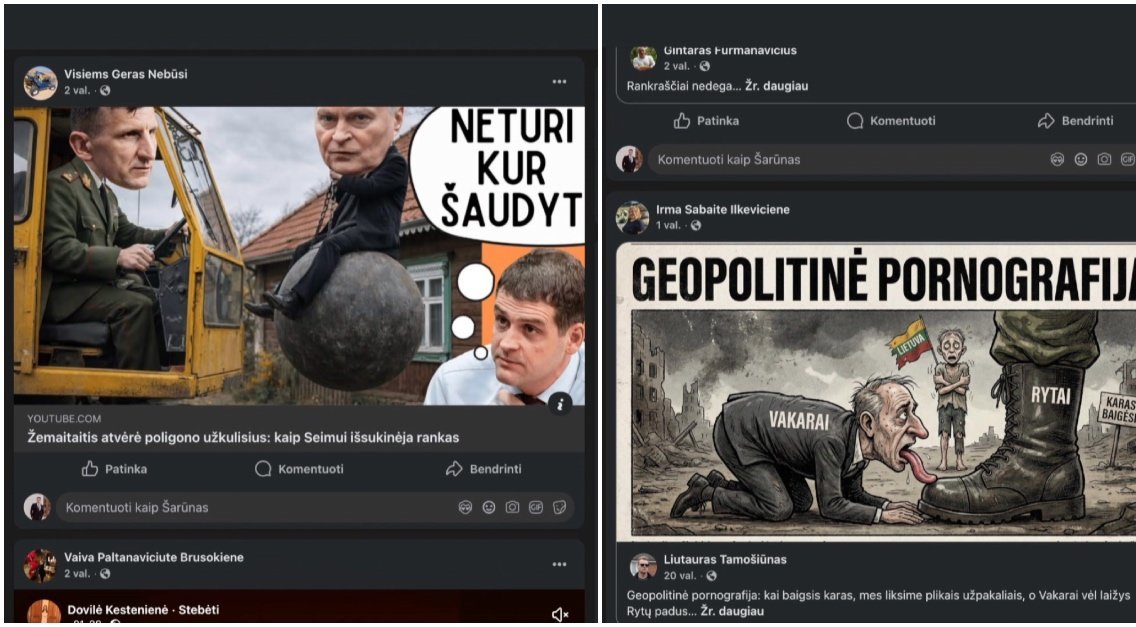The image size is (1136, 627).
Task: Comment on the Žemaitaitis YouTube post
Action: coord(299,469)
